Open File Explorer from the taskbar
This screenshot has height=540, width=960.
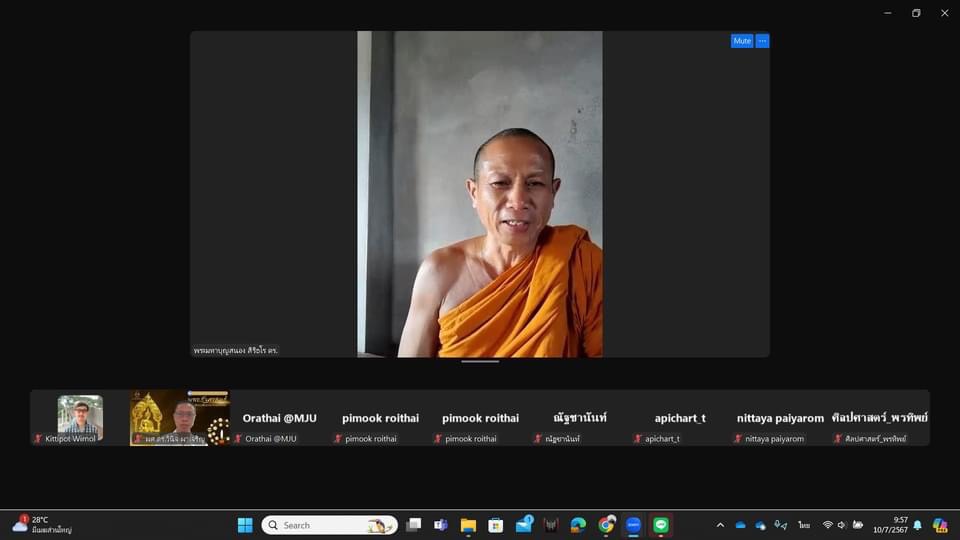pos(468,525)
